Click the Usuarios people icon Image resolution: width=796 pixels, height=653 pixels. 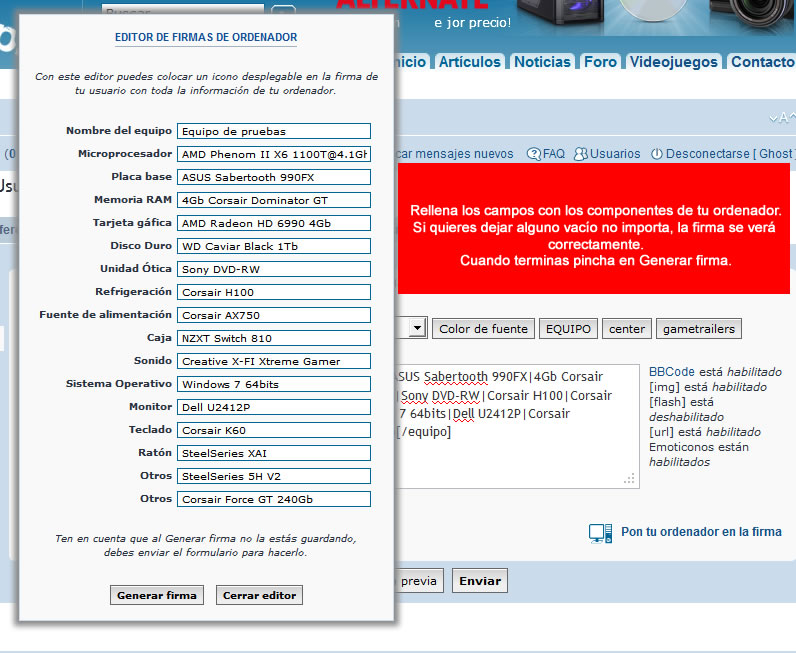[x=580, y=154]
